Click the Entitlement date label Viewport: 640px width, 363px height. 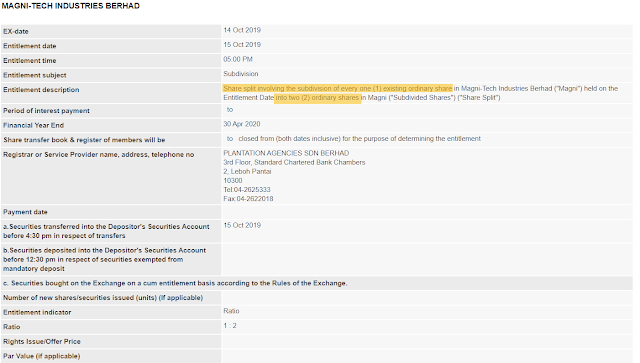30,46
